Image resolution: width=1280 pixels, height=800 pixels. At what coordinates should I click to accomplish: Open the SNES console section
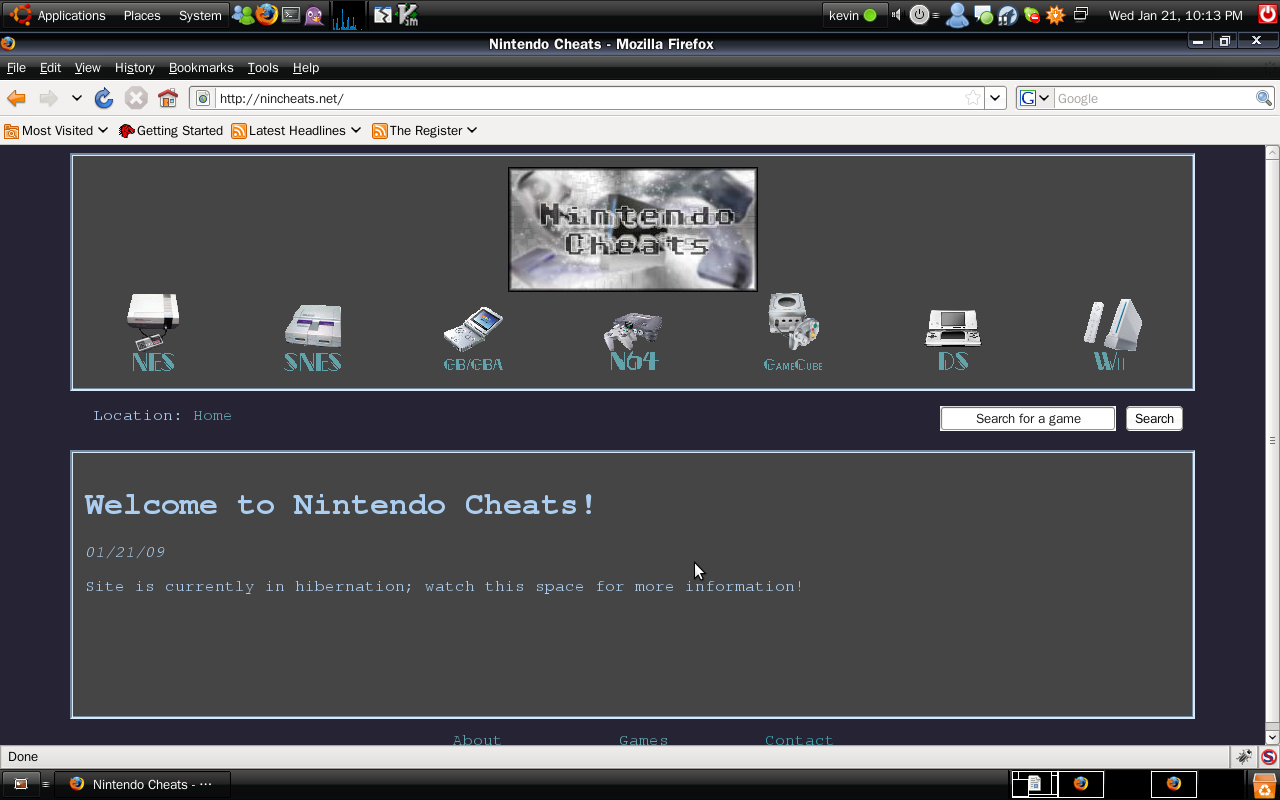pos(313,338)
